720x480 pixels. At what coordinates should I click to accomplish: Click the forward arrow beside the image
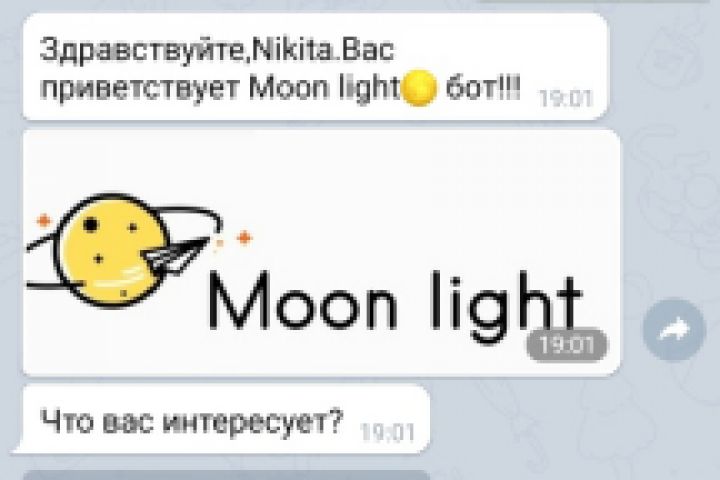674,329
